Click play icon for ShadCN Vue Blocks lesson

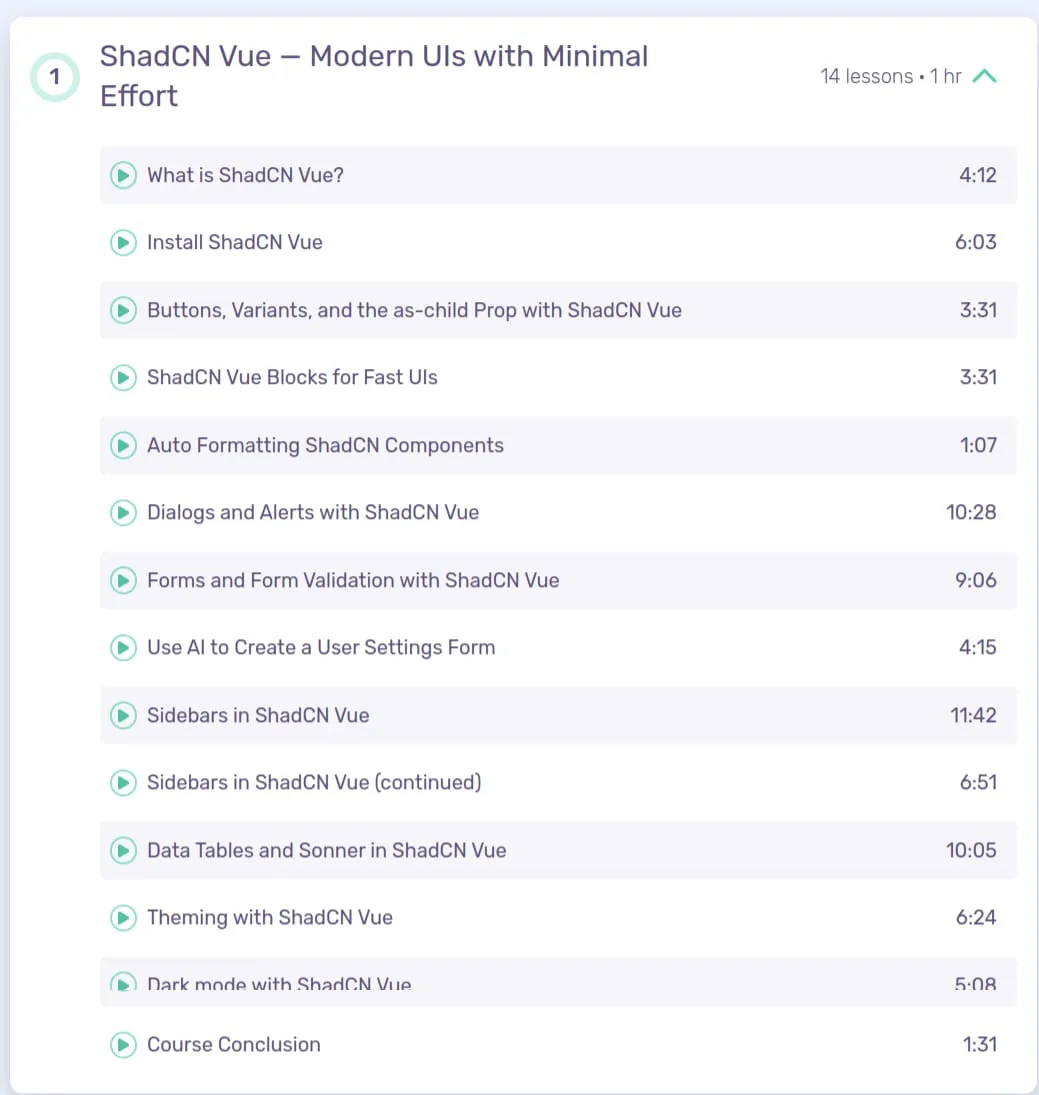tap(124, 378)
